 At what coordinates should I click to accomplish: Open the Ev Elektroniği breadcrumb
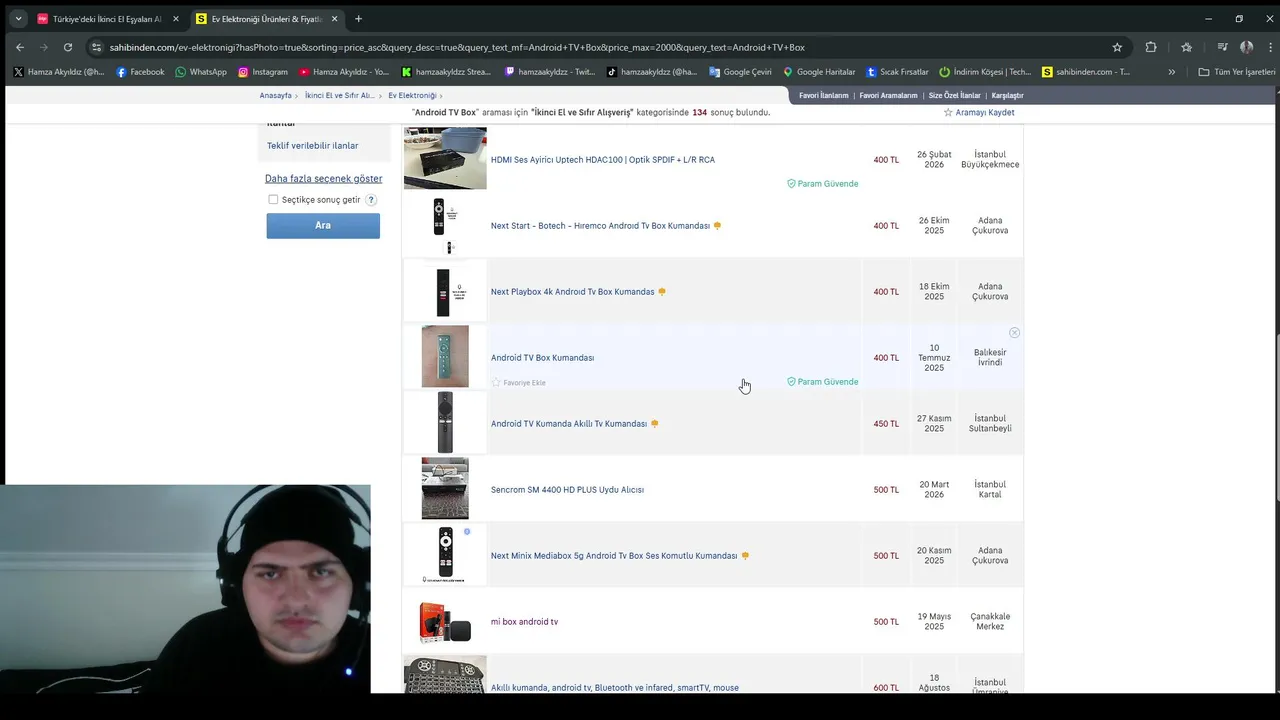[412, 96]
